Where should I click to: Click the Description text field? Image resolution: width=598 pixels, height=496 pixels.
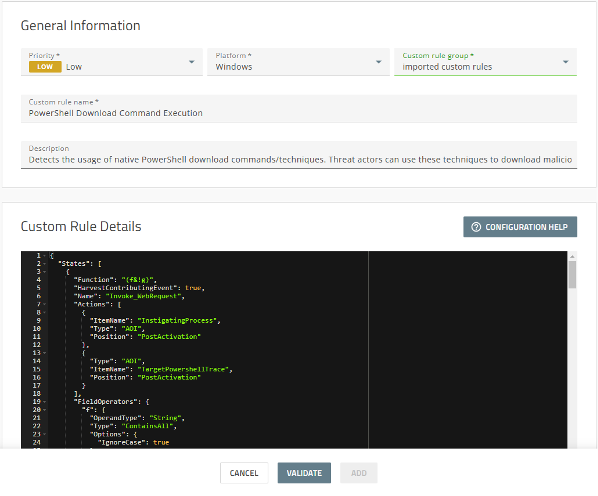click(299, 155)
